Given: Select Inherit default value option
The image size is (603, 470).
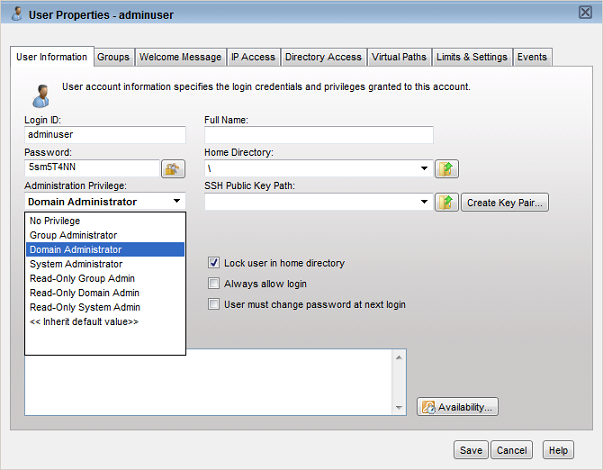Looking at the screenshot, I should 84,322.
